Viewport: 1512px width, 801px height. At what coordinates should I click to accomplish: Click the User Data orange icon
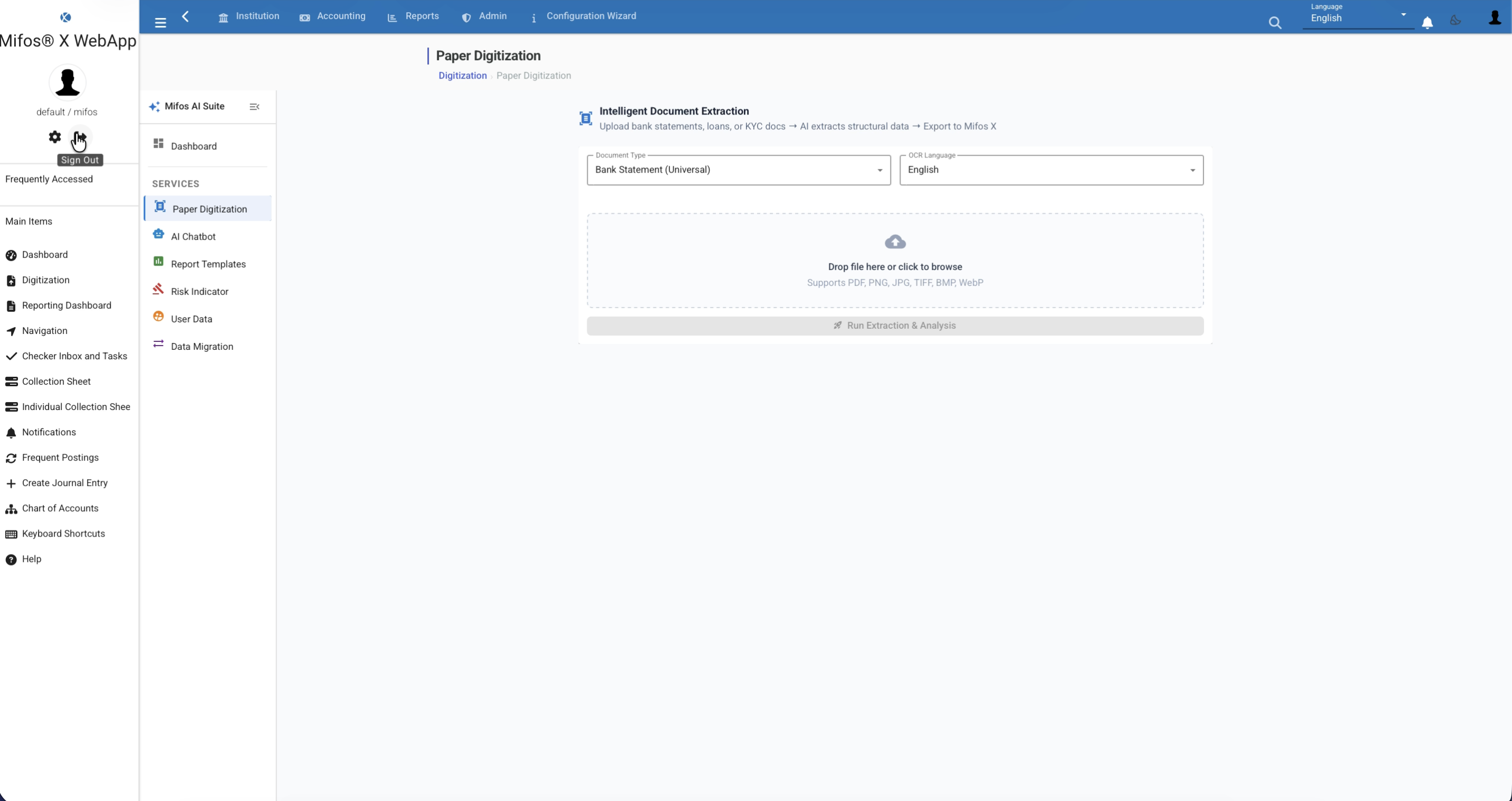click(x=158, y=316)
